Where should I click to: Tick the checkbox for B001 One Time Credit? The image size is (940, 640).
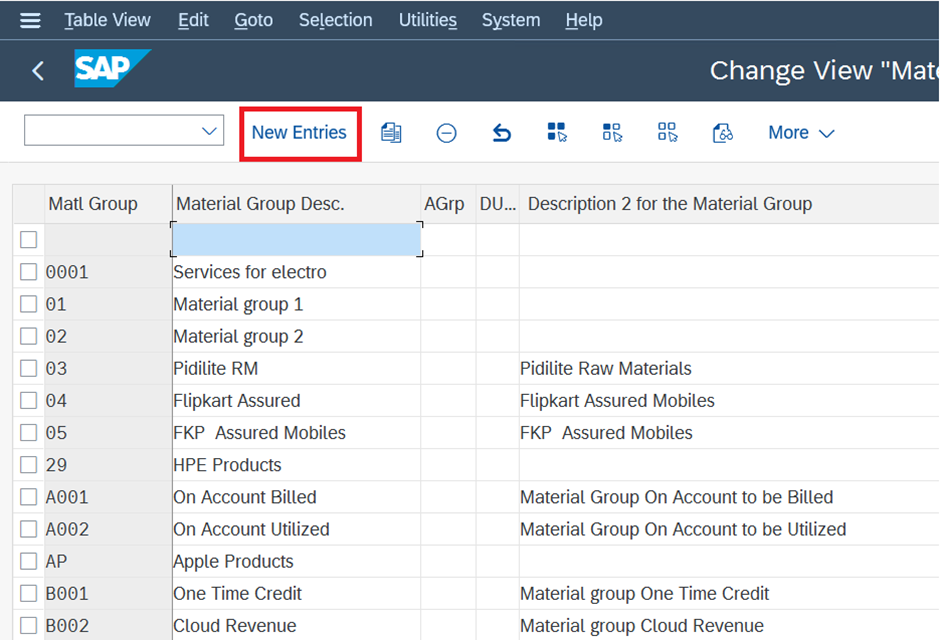(29, 593)
